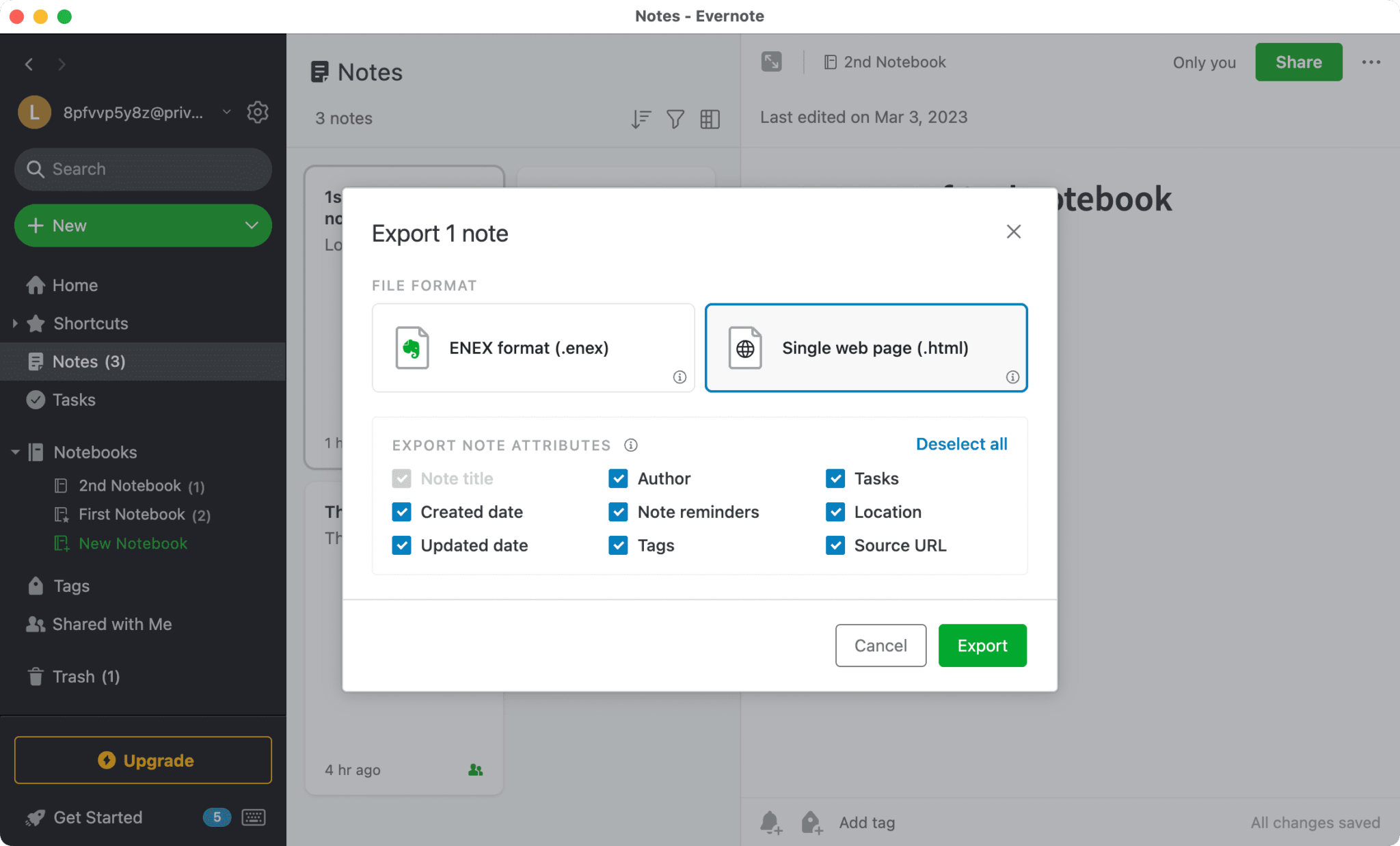Open the more actions ellipsis menu
This screenshot has width=1400, height=846.
point(1371,62)
